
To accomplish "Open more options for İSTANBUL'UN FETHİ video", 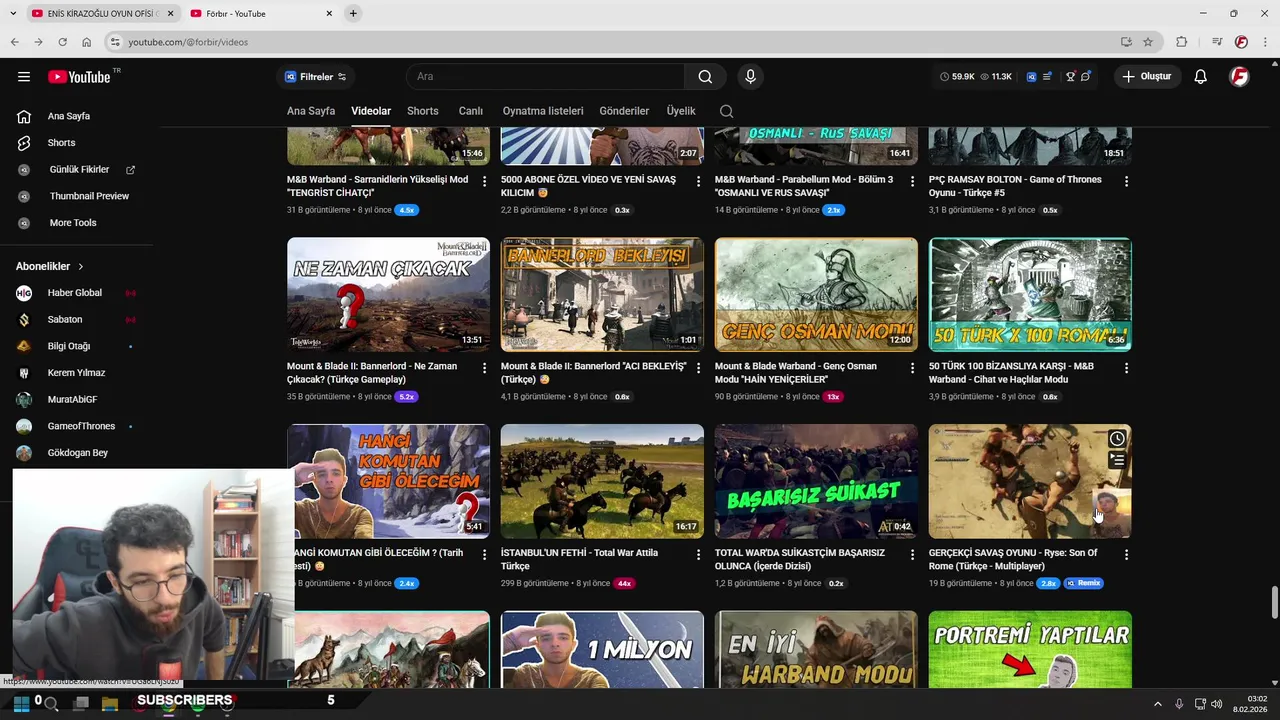I will pos(698,555).
